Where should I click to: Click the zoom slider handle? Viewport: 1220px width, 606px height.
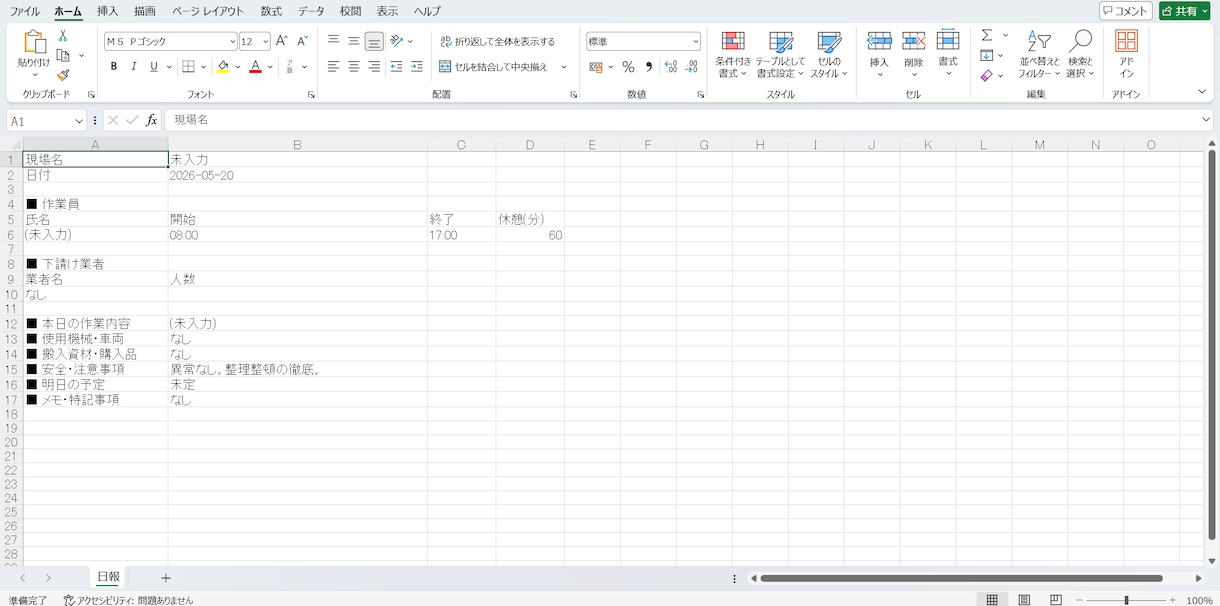(x=1126, y=600)
